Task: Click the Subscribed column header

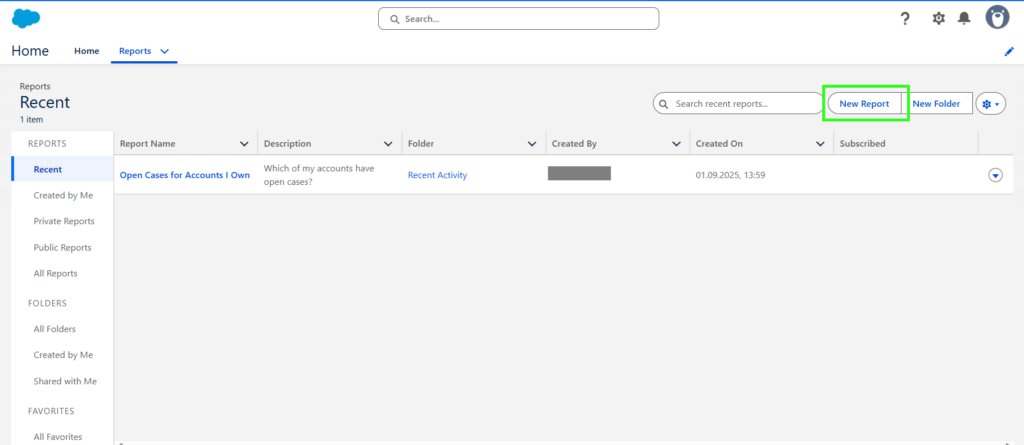Action: pyautogui.click(x=863, y=144)
